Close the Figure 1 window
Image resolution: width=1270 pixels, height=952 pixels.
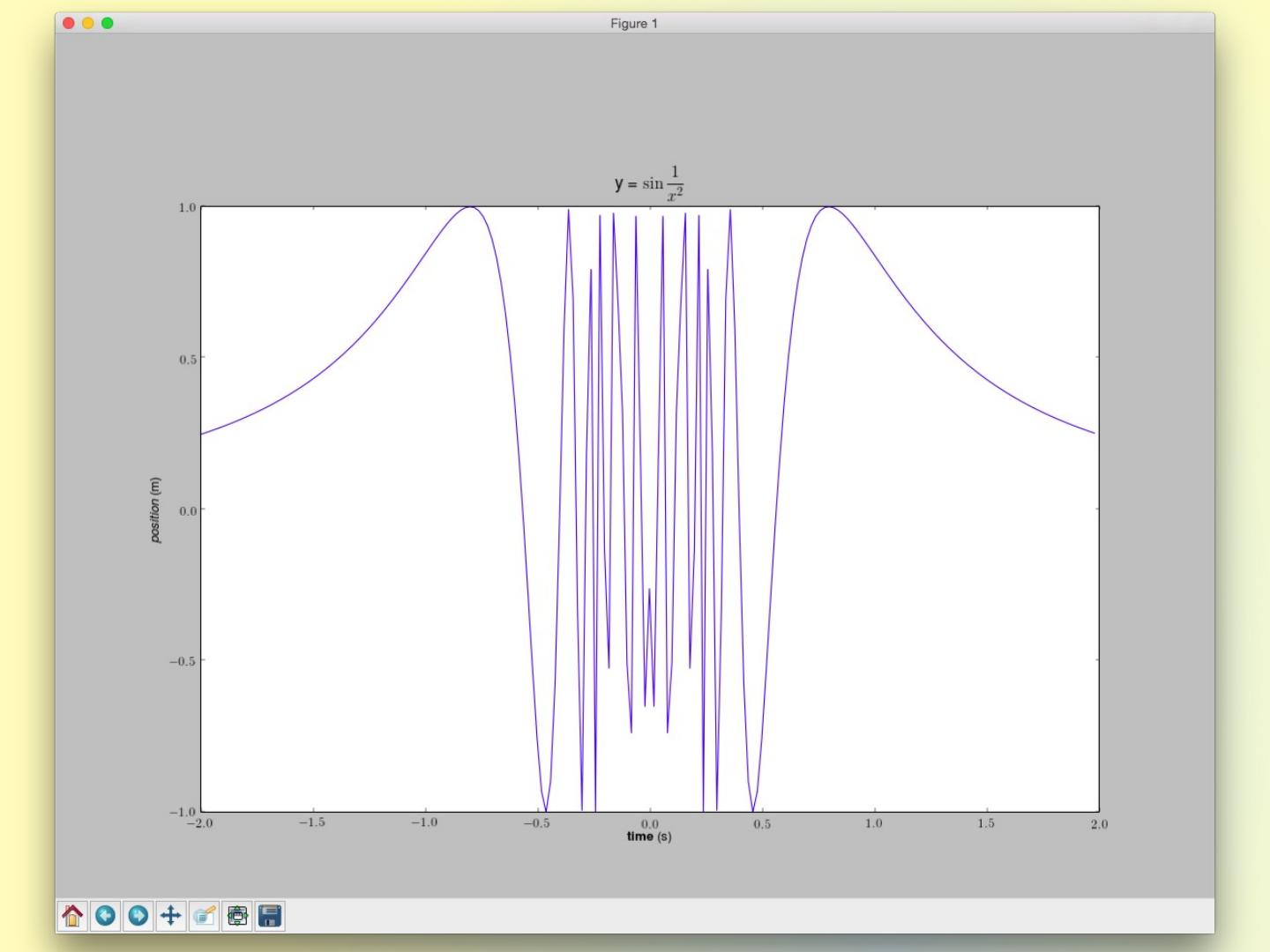pyautogui.click(x=69, y=23)
